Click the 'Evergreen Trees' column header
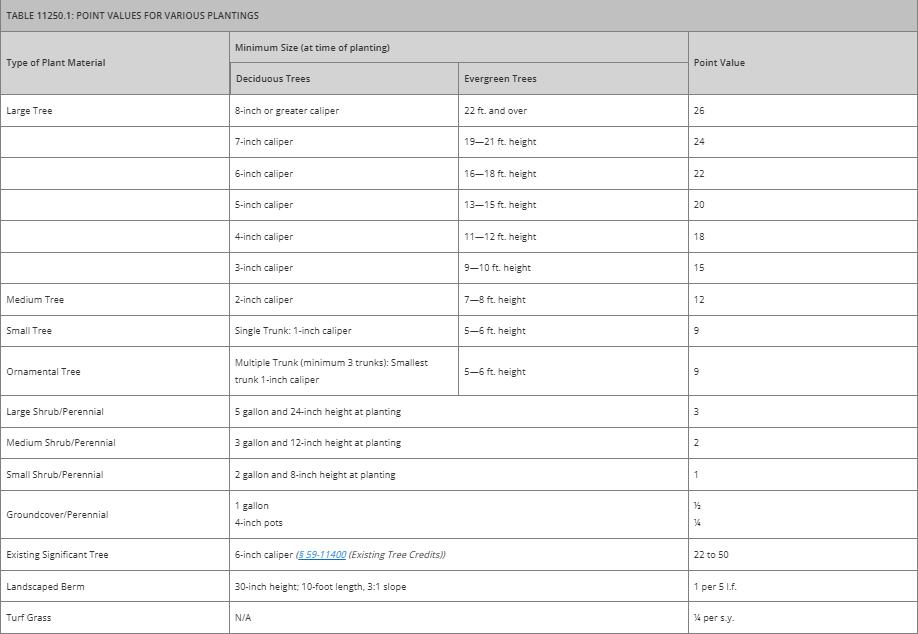This screenshot has height=634, width=918. (x=500, y=79)
